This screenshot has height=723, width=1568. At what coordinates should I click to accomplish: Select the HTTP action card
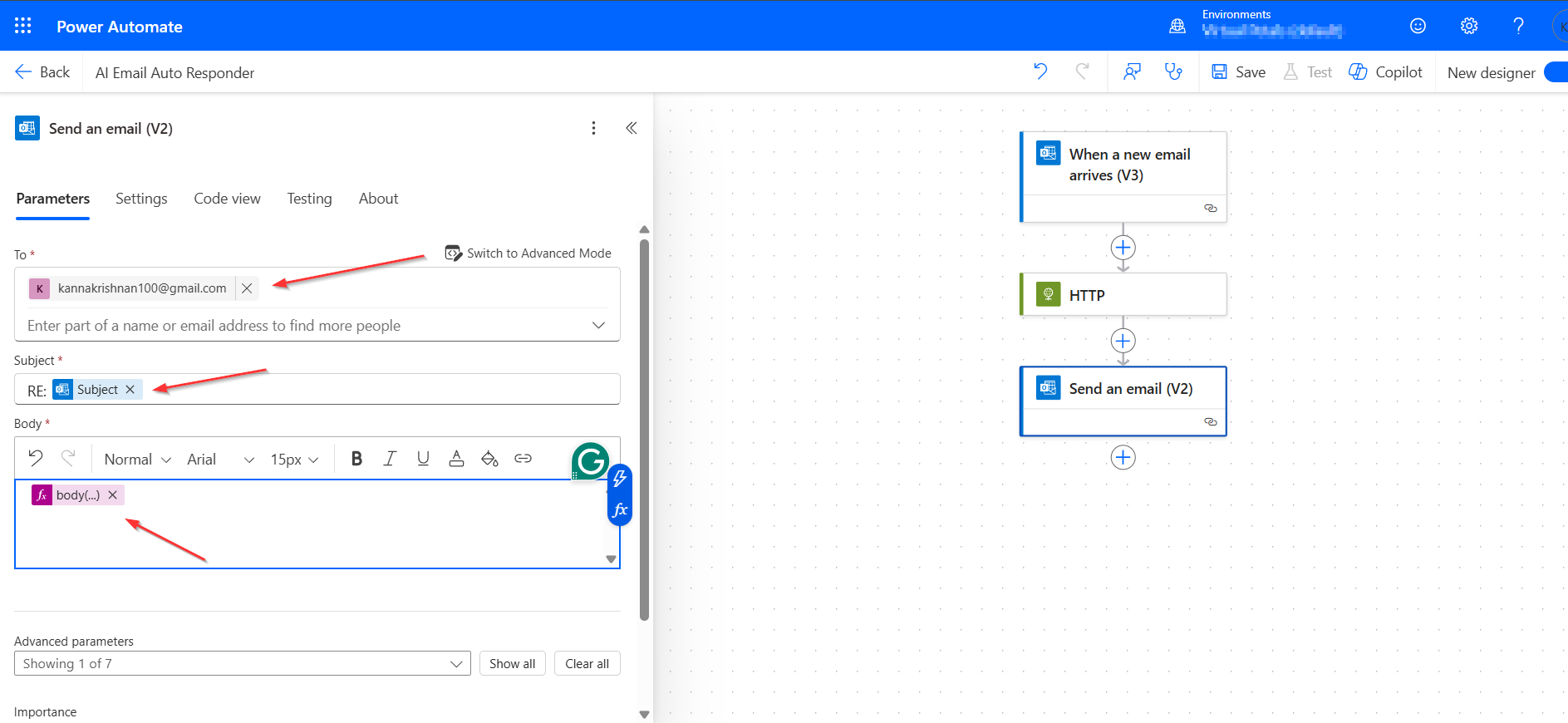1123,295
